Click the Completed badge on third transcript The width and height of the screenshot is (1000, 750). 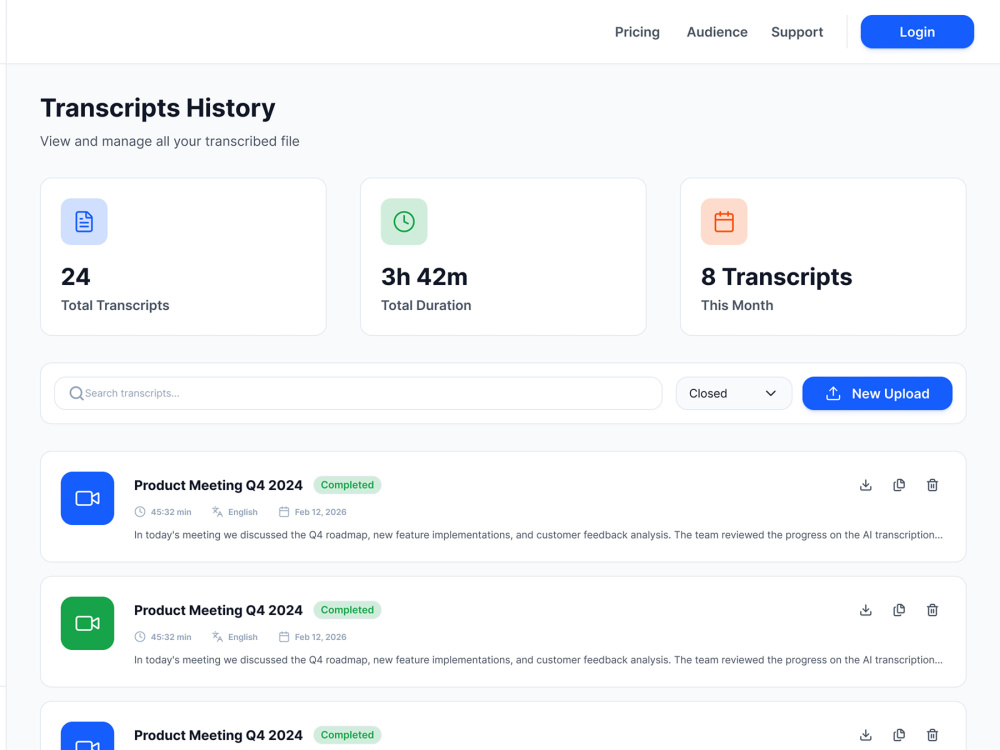pos(348,735)
